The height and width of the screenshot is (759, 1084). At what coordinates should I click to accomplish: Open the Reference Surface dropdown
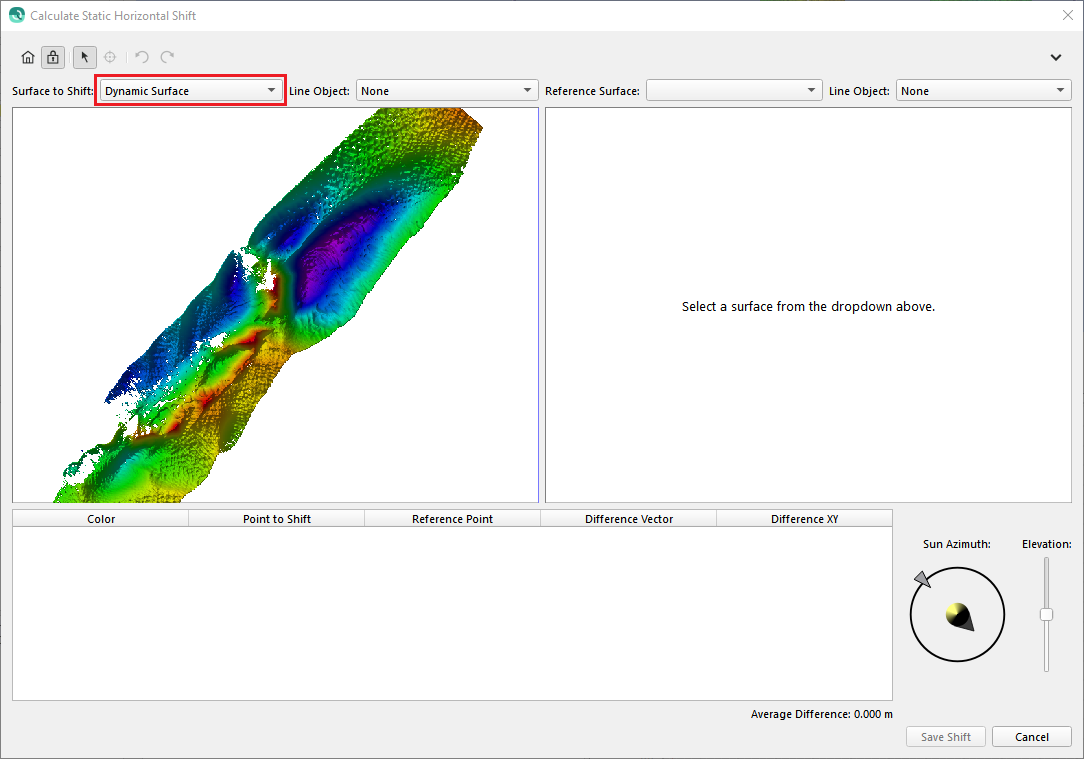[734, 91]
